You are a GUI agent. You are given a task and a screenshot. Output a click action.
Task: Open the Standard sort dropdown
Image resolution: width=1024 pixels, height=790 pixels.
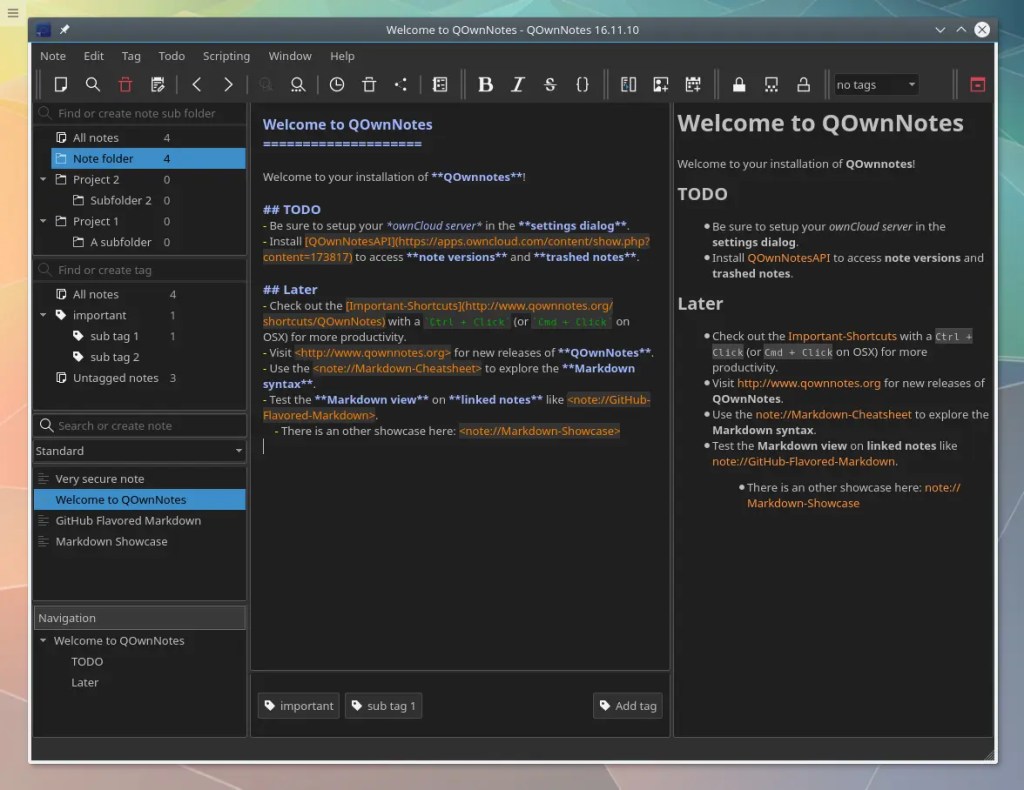139,451
